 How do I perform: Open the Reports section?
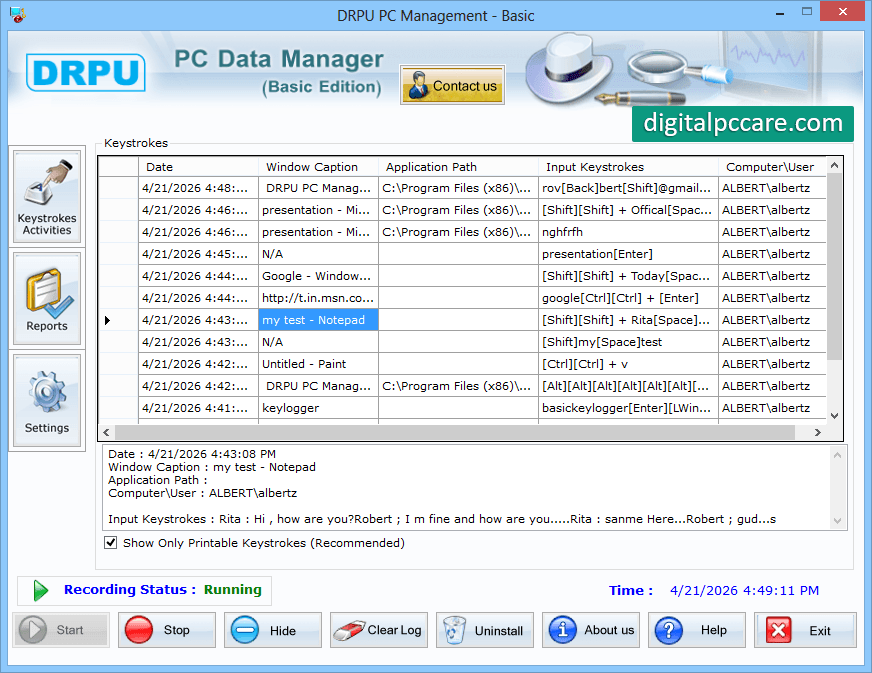pos(47,299)
